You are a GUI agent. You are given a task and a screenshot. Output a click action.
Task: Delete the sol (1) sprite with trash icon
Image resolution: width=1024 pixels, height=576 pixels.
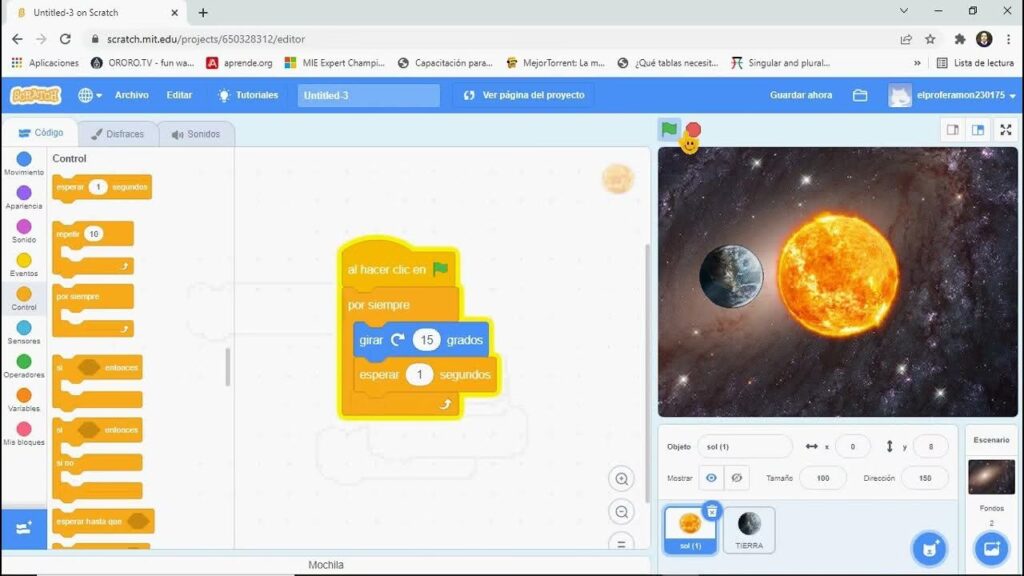[x=711, y=511]
